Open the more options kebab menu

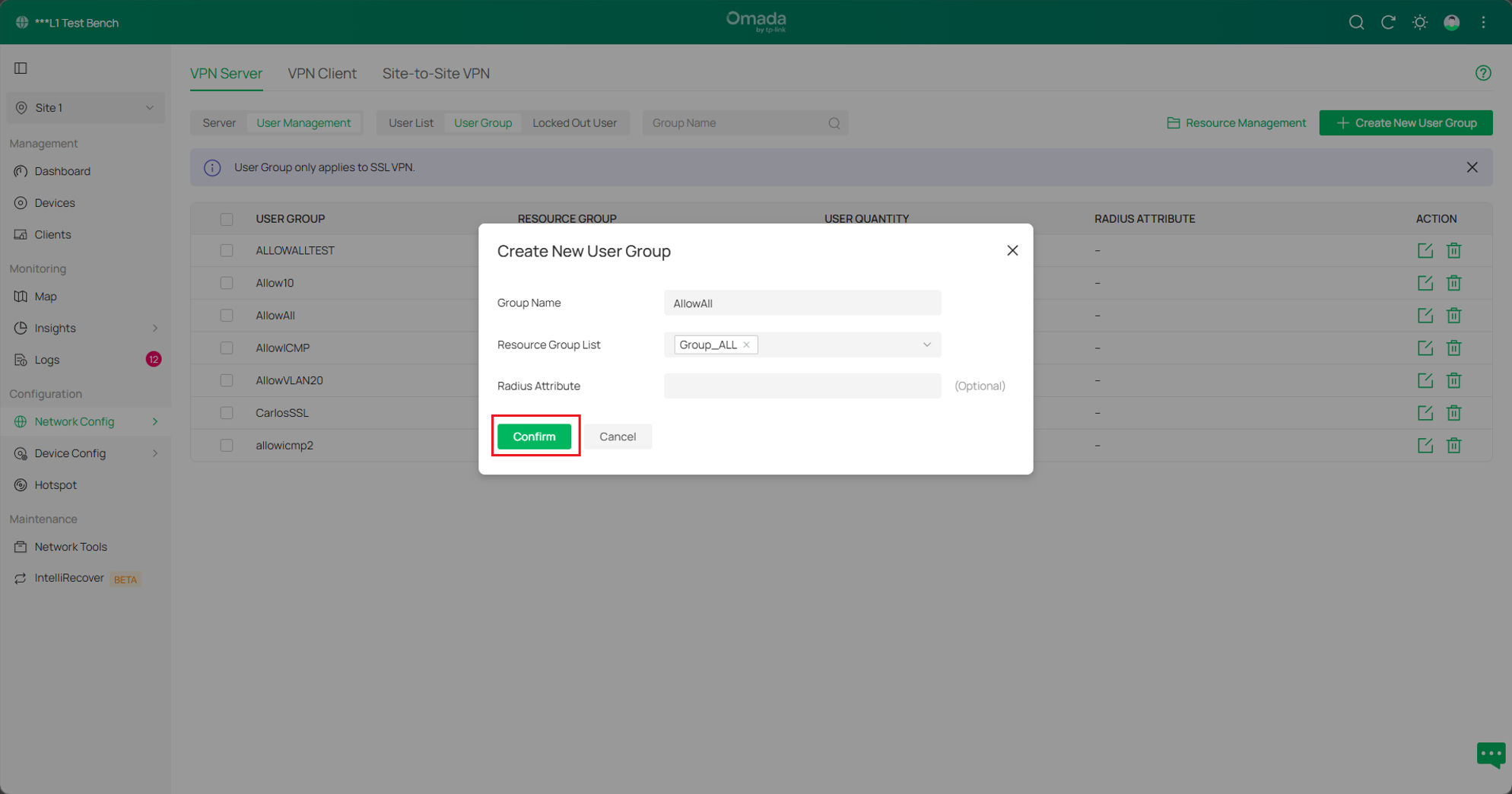point(1484,23)
